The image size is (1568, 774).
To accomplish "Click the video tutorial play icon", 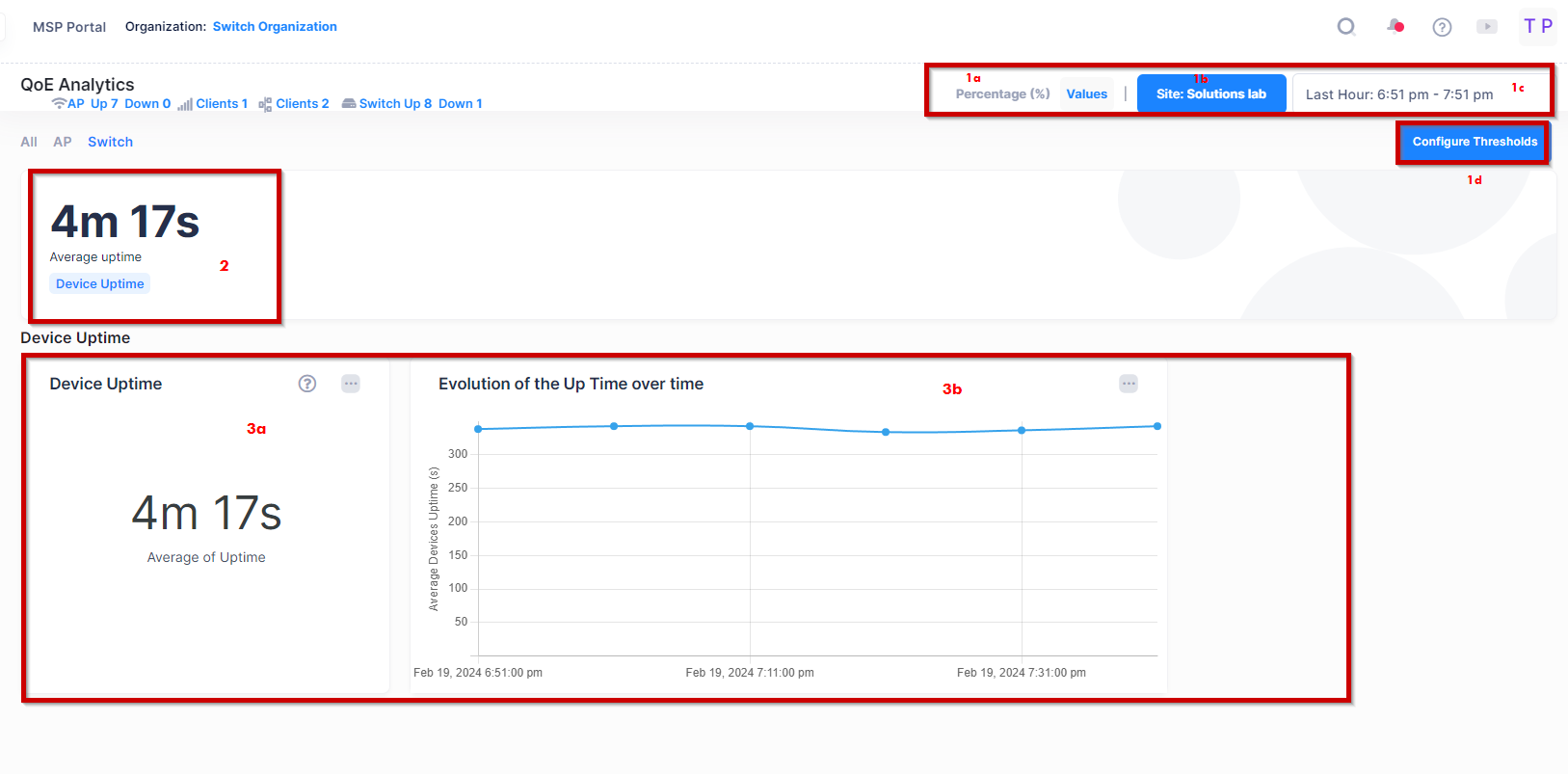I will pos(1487,27).
